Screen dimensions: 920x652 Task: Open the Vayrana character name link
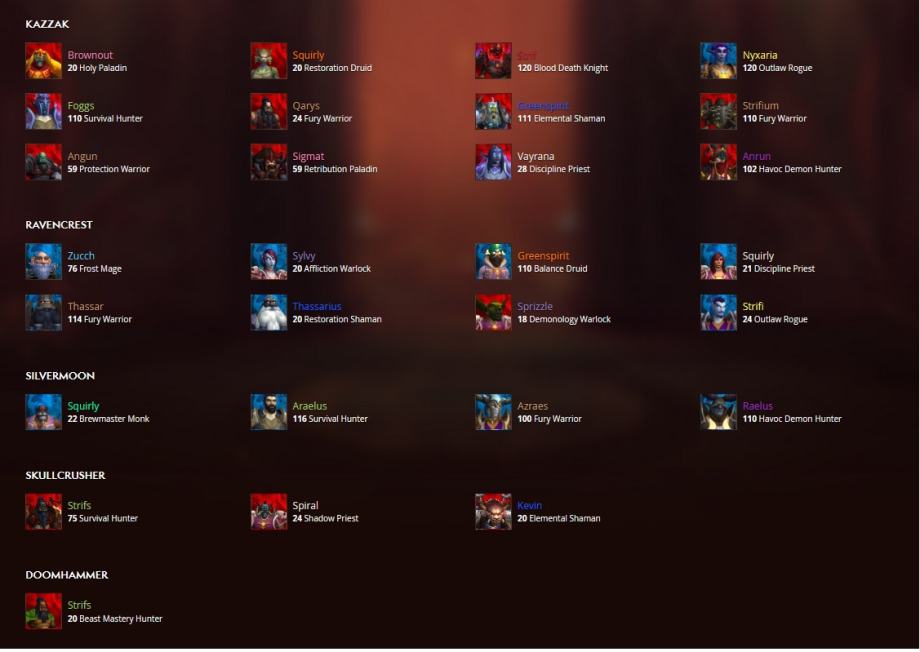tap(536, 156)
